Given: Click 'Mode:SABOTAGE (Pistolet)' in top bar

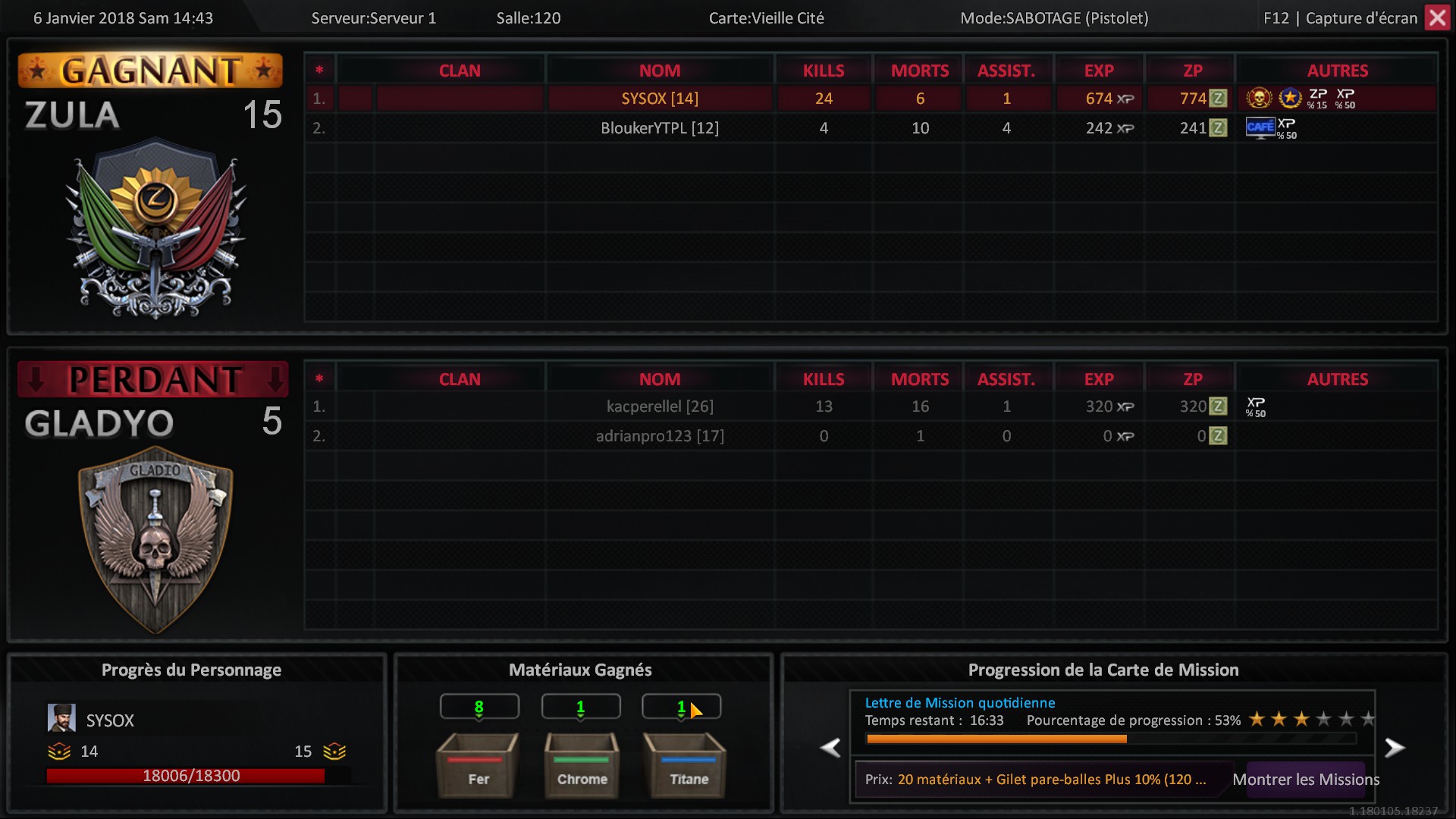Looking at the screenshot, I should (x=1054, y=18).
